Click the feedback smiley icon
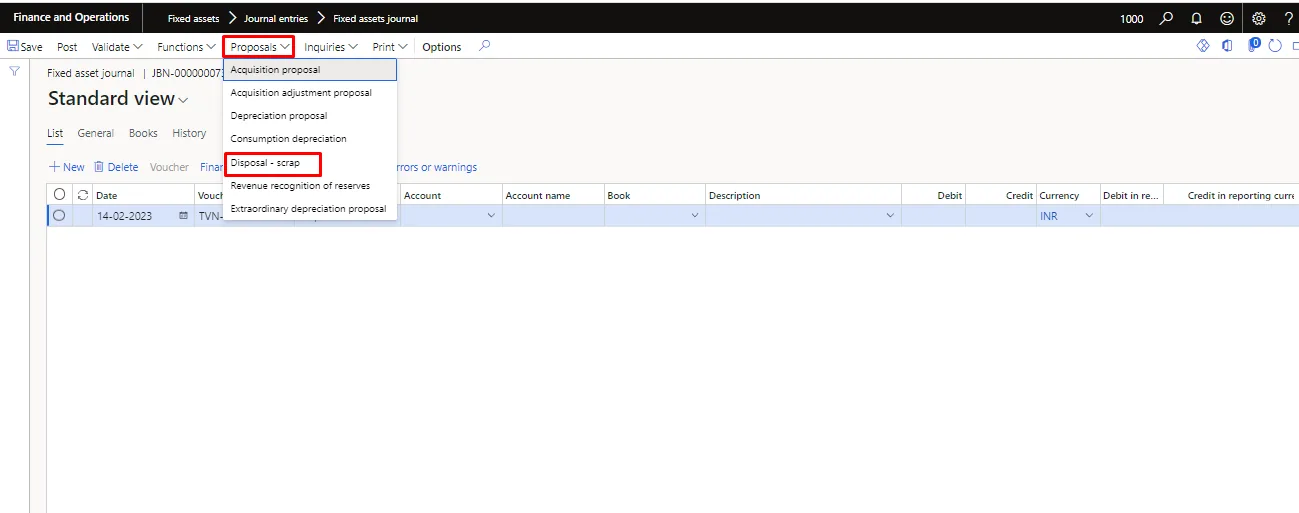This screenshot has height=513, width=1299. click(1227, 18)
